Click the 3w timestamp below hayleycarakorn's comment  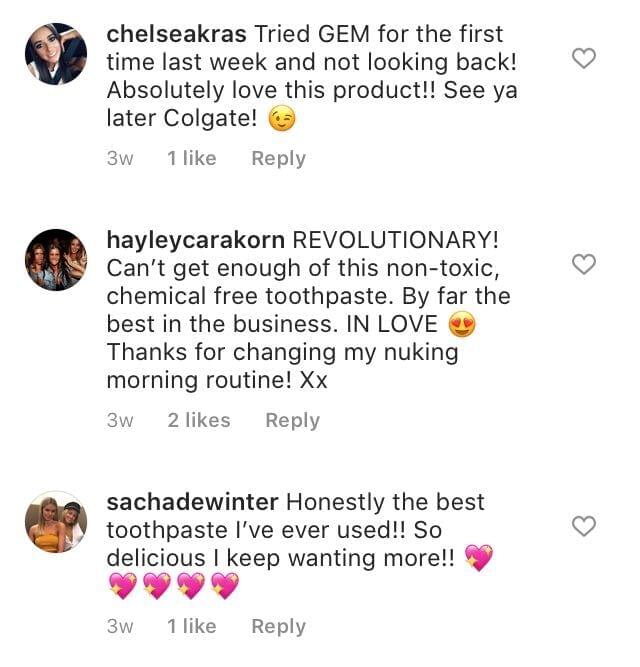pyautogui.click(x=120, y=420)
